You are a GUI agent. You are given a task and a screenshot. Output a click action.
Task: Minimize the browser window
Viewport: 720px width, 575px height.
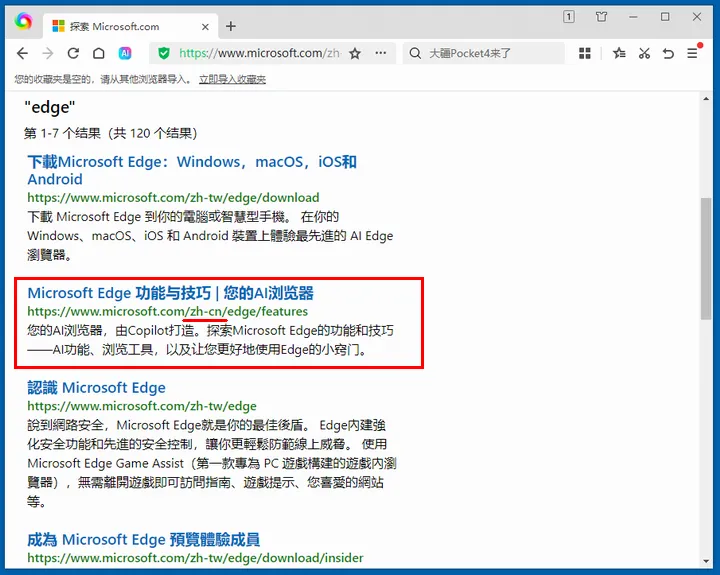point(633,17)
